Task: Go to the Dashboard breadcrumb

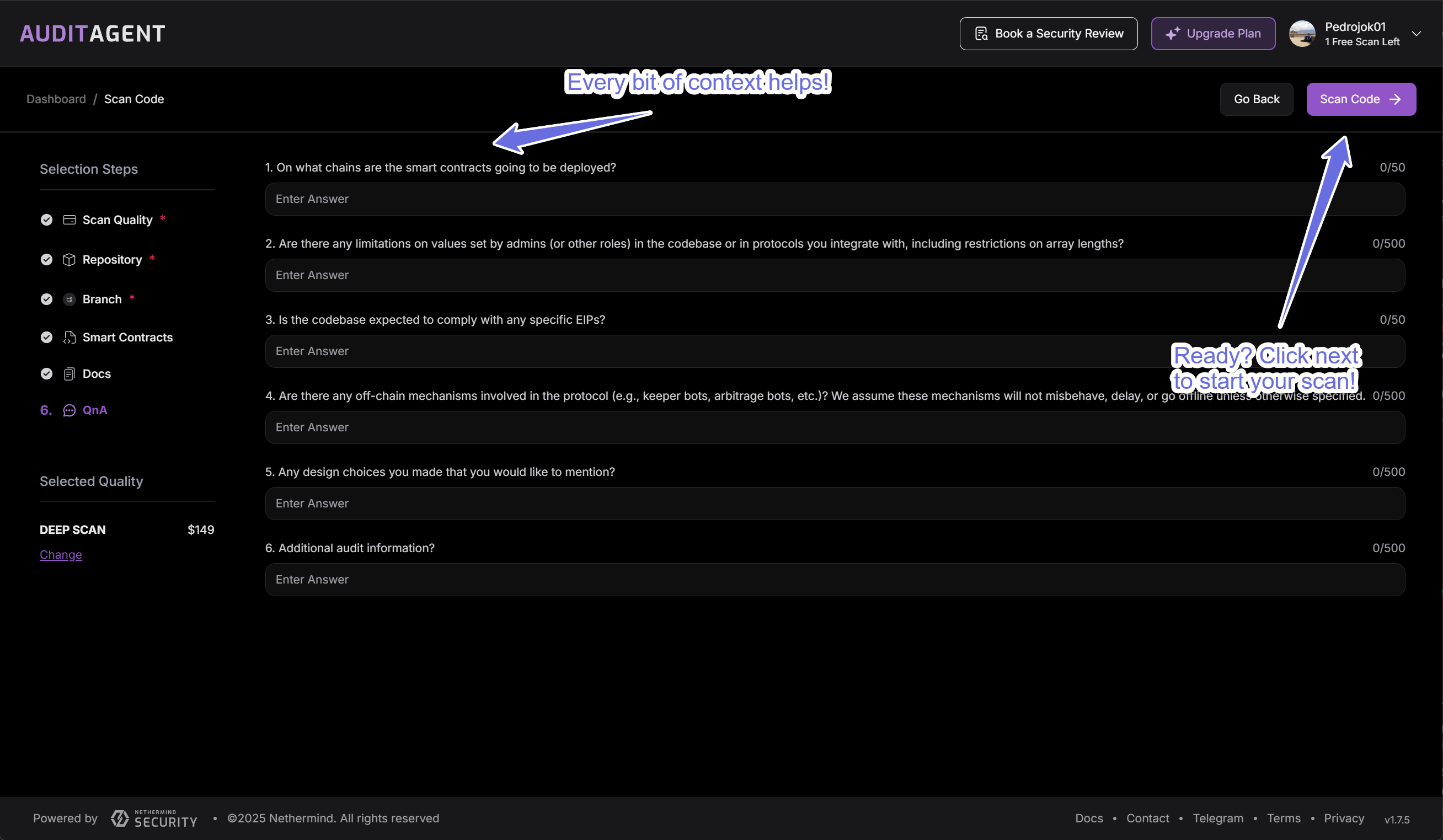Action: tap(56, 99)
